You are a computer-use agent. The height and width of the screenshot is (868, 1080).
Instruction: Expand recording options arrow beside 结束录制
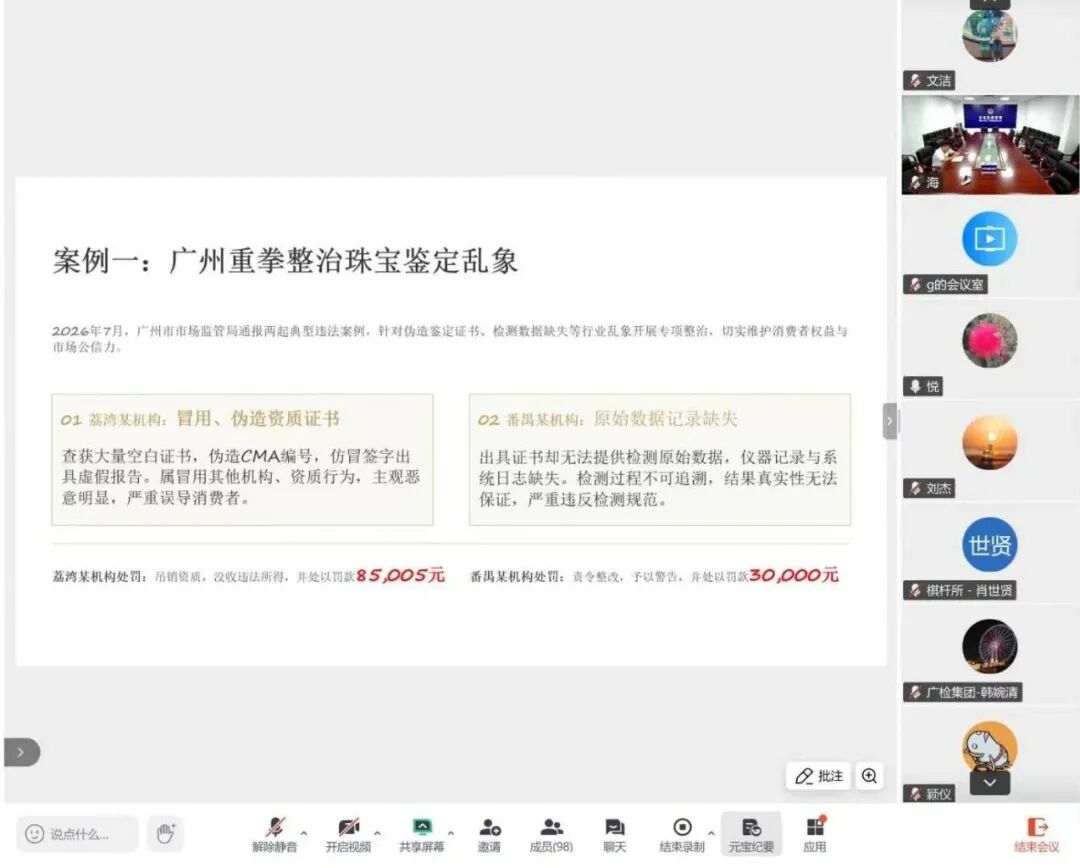pos(711,833)
